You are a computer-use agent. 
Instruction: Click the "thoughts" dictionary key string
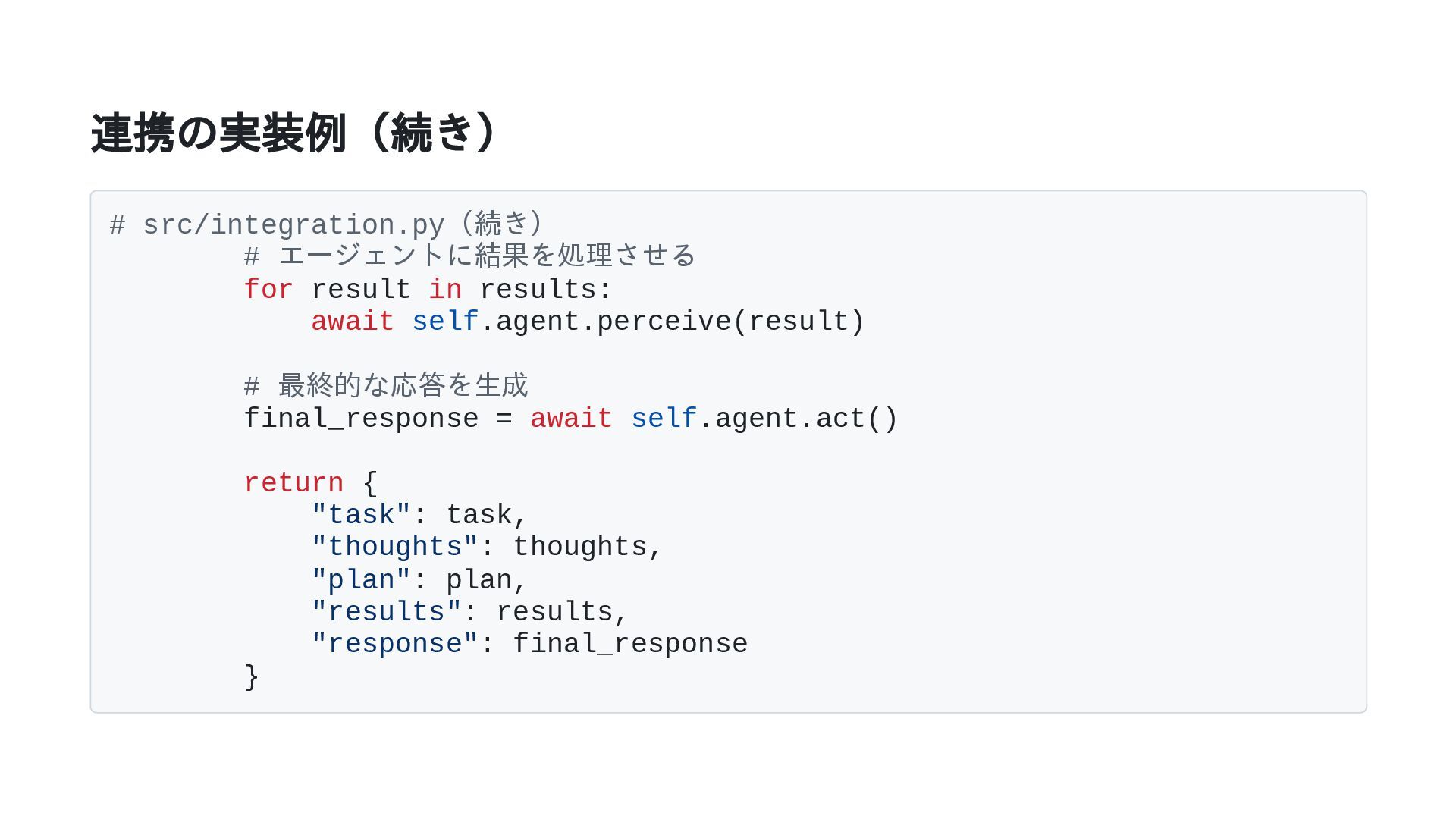coord(394,548)
